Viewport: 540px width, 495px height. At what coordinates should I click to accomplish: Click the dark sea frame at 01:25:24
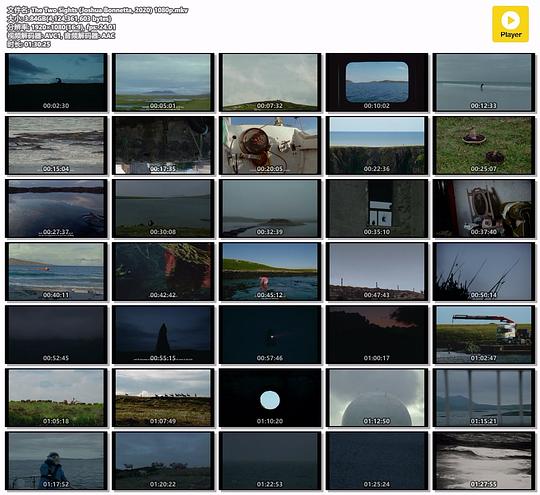point(377,461)
